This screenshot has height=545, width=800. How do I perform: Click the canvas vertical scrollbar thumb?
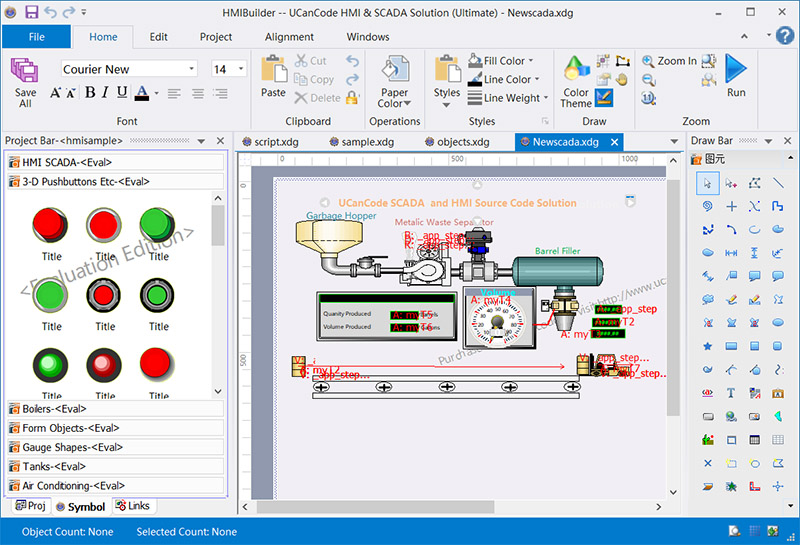(673, 296)
